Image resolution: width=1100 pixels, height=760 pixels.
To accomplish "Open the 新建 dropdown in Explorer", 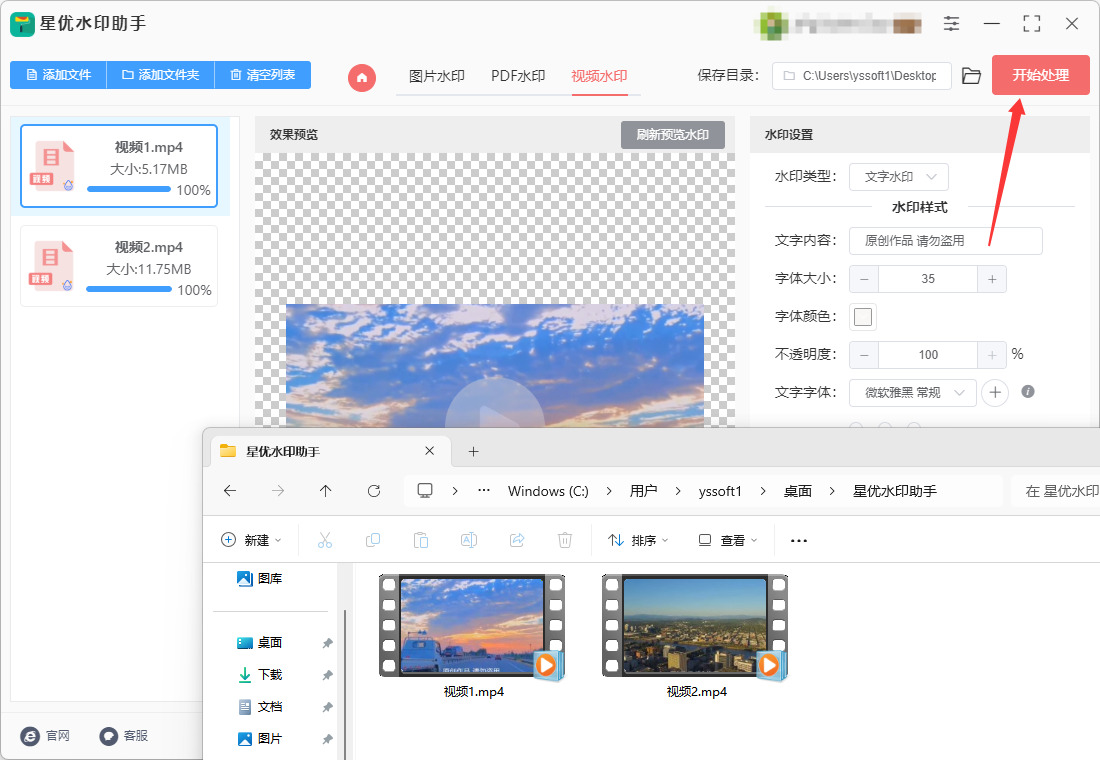I will pos(251,540).
